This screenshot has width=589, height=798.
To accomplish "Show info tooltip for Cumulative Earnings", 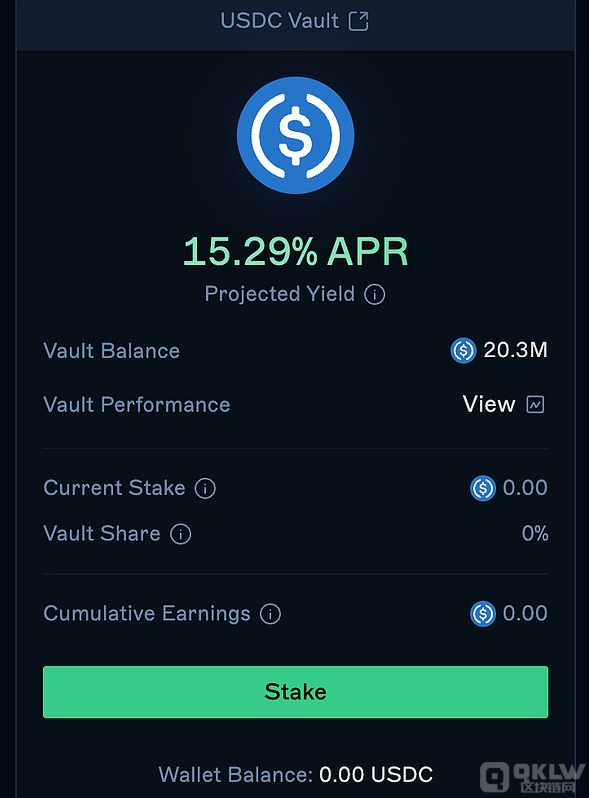I will (x=270, y=614).
